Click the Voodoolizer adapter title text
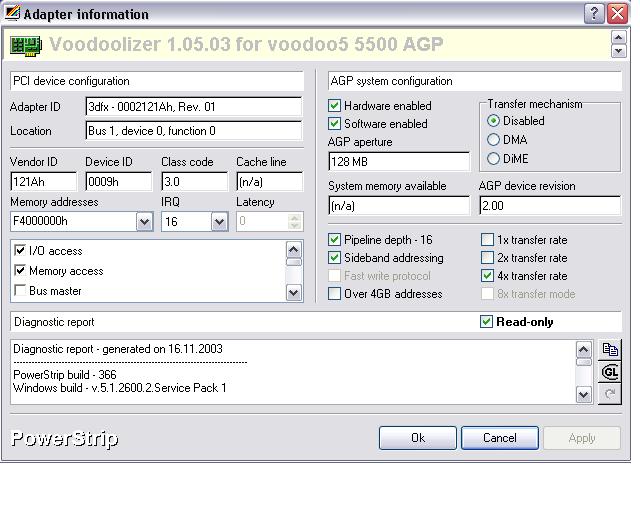The height and width of the screenshot is (512, 640). click(x=246, y=44)
